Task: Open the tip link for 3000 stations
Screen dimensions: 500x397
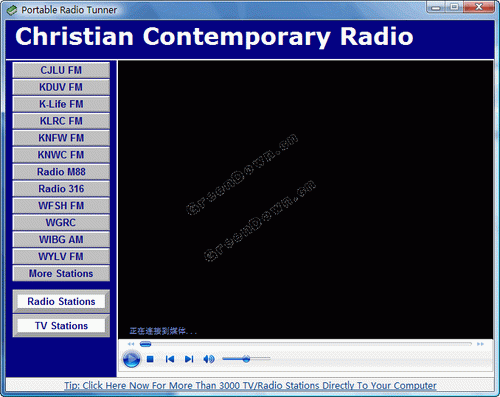Action: click(250, 386)
